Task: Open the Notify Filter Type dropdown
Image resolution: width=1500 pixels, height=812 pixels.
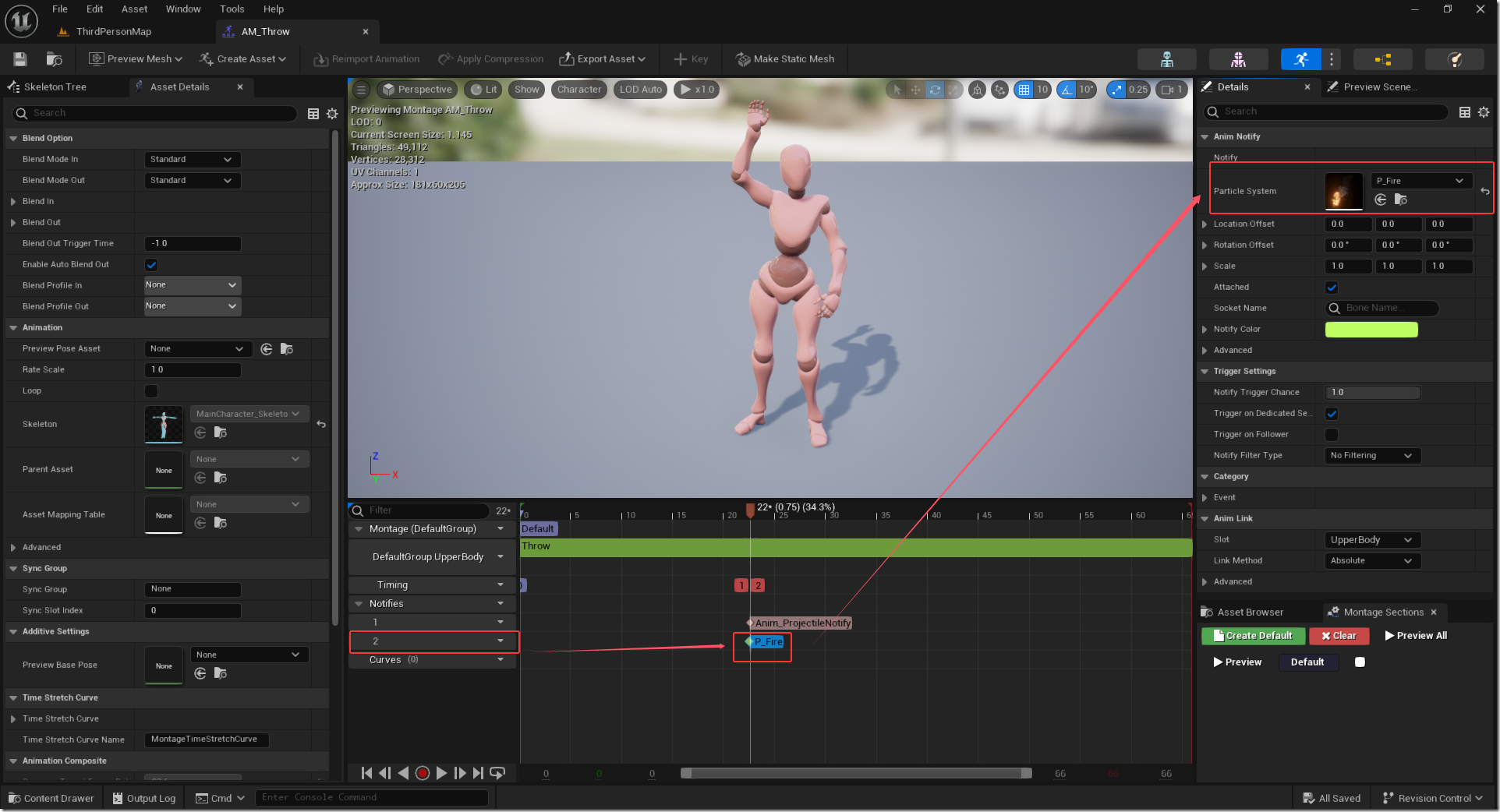Action: pos(1372,456)
